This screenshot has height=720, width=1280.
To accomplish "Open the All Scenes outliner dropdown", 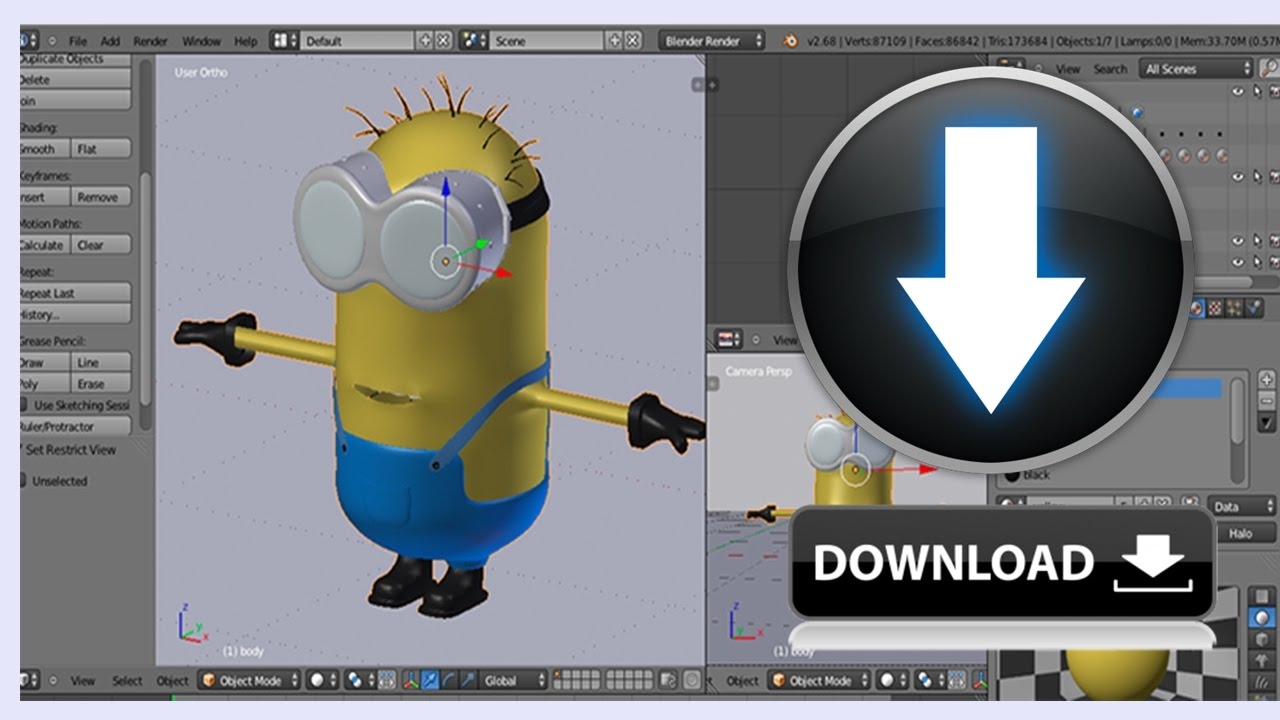I will pyautogui.click(x=1198, y=69).
